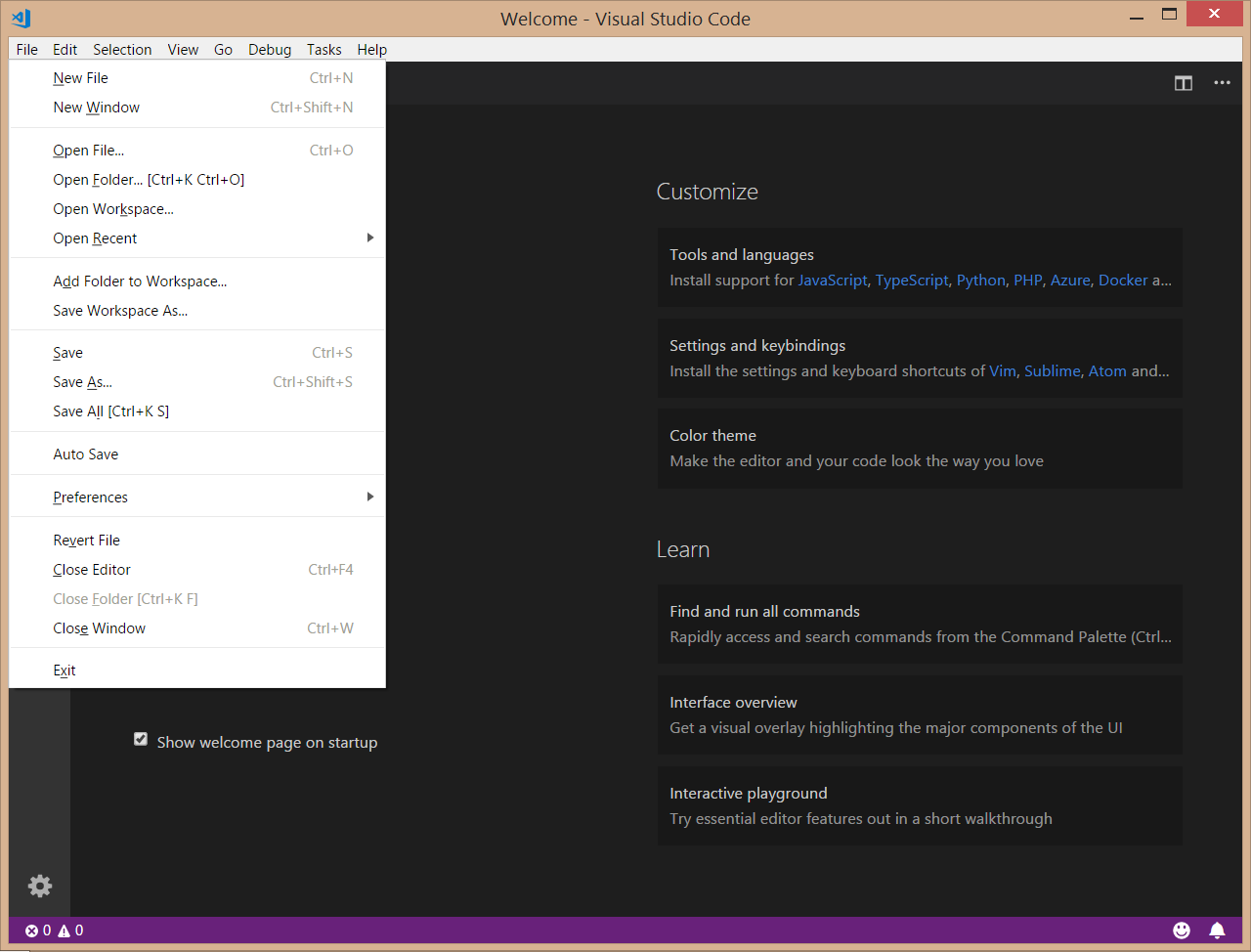This screenshot has height=952, width=1251.
Task: Open the Selection menu
Action: coord(122,50)
